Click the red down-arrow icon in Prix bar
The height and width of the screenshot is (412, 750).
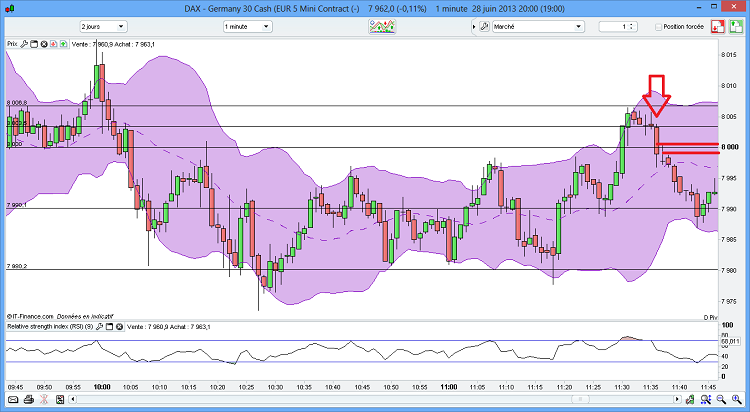54,44
